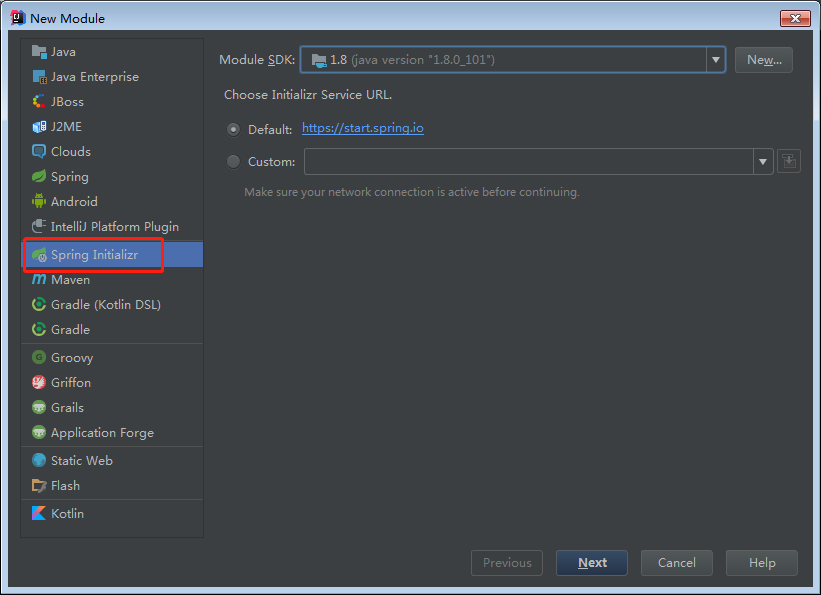Viewport: 821px width, 595px height.
Task: Click New... button for Module SDK
Action: [x=763, y=60]
